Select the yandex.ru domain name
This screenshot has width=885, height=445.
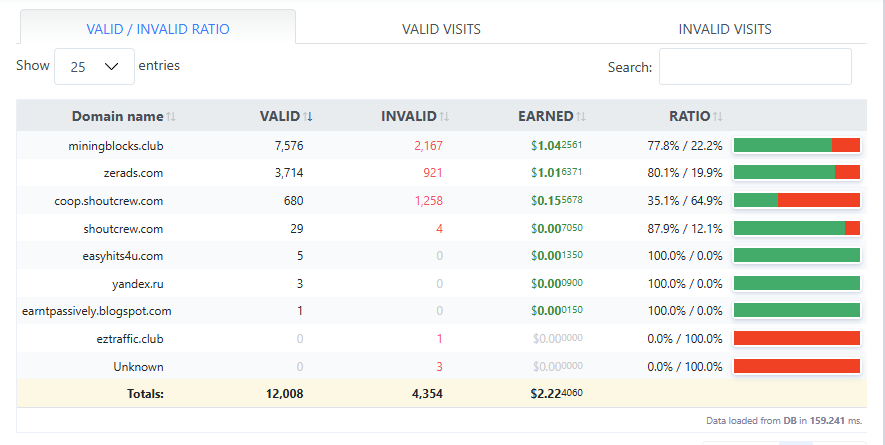pos(138,283)
